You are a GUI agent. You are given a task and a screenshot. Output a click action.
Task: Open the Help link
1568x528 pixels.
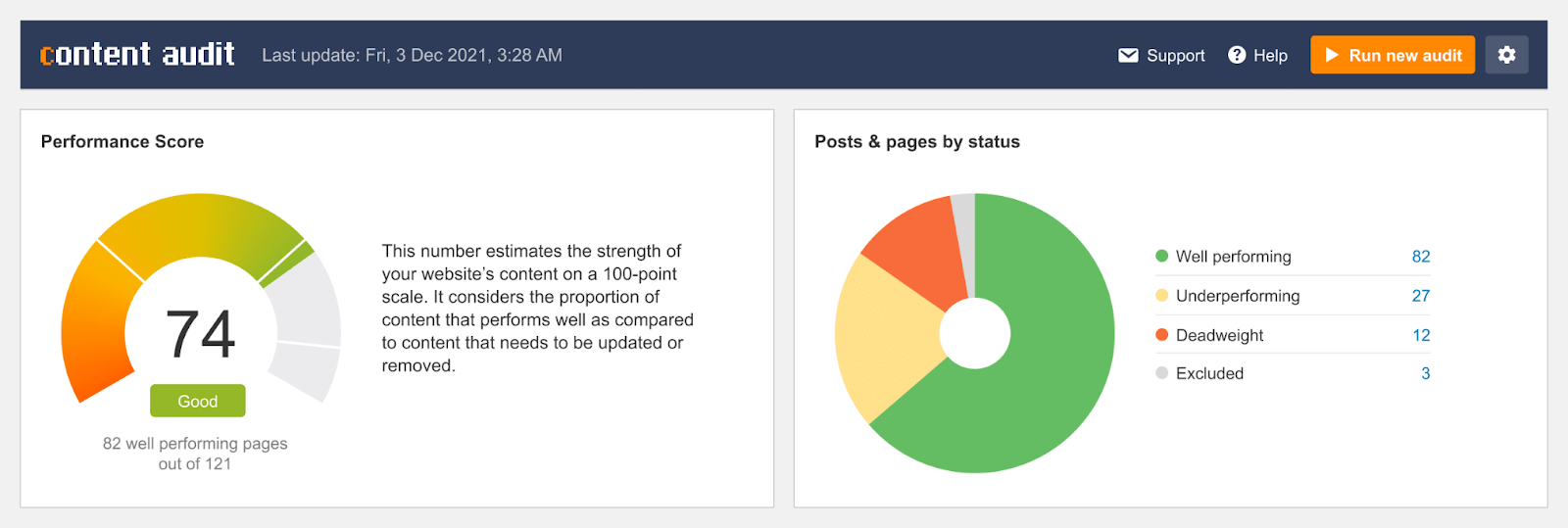click(x=1270, y=56)
